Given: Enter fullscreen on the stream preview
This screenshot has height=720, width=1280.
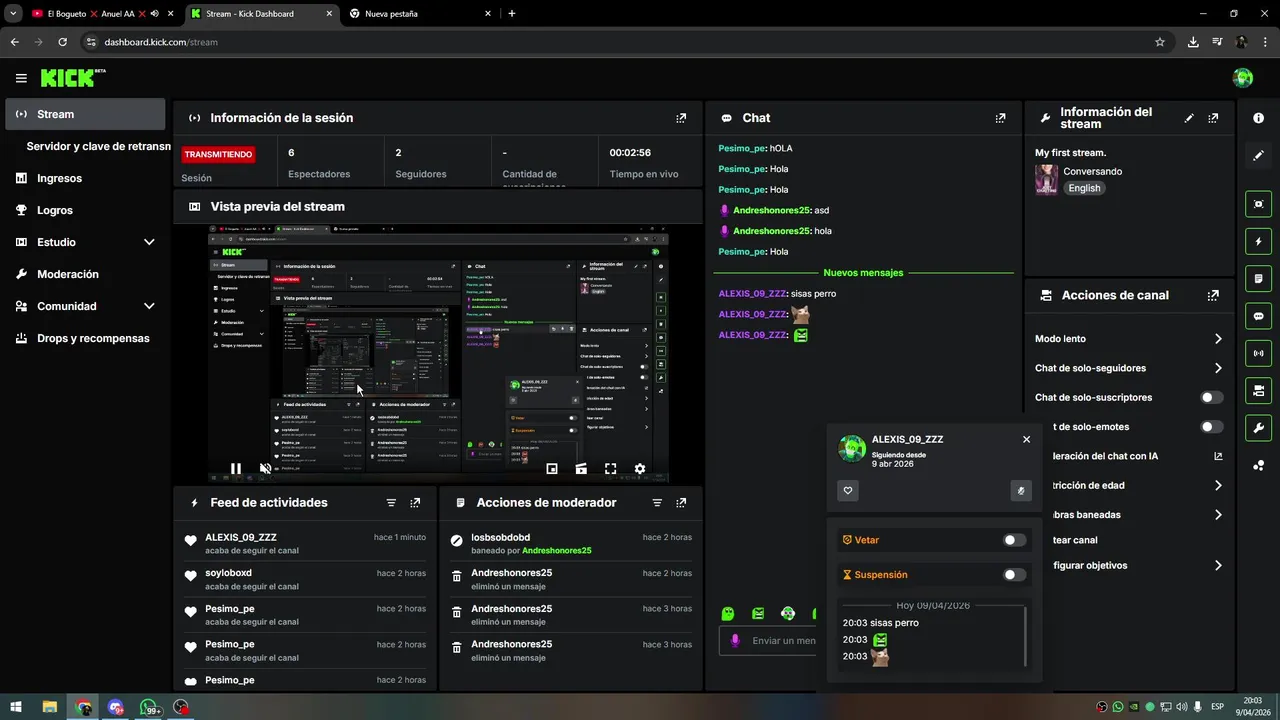Looking at the screenshot, I should coord(610,468).
